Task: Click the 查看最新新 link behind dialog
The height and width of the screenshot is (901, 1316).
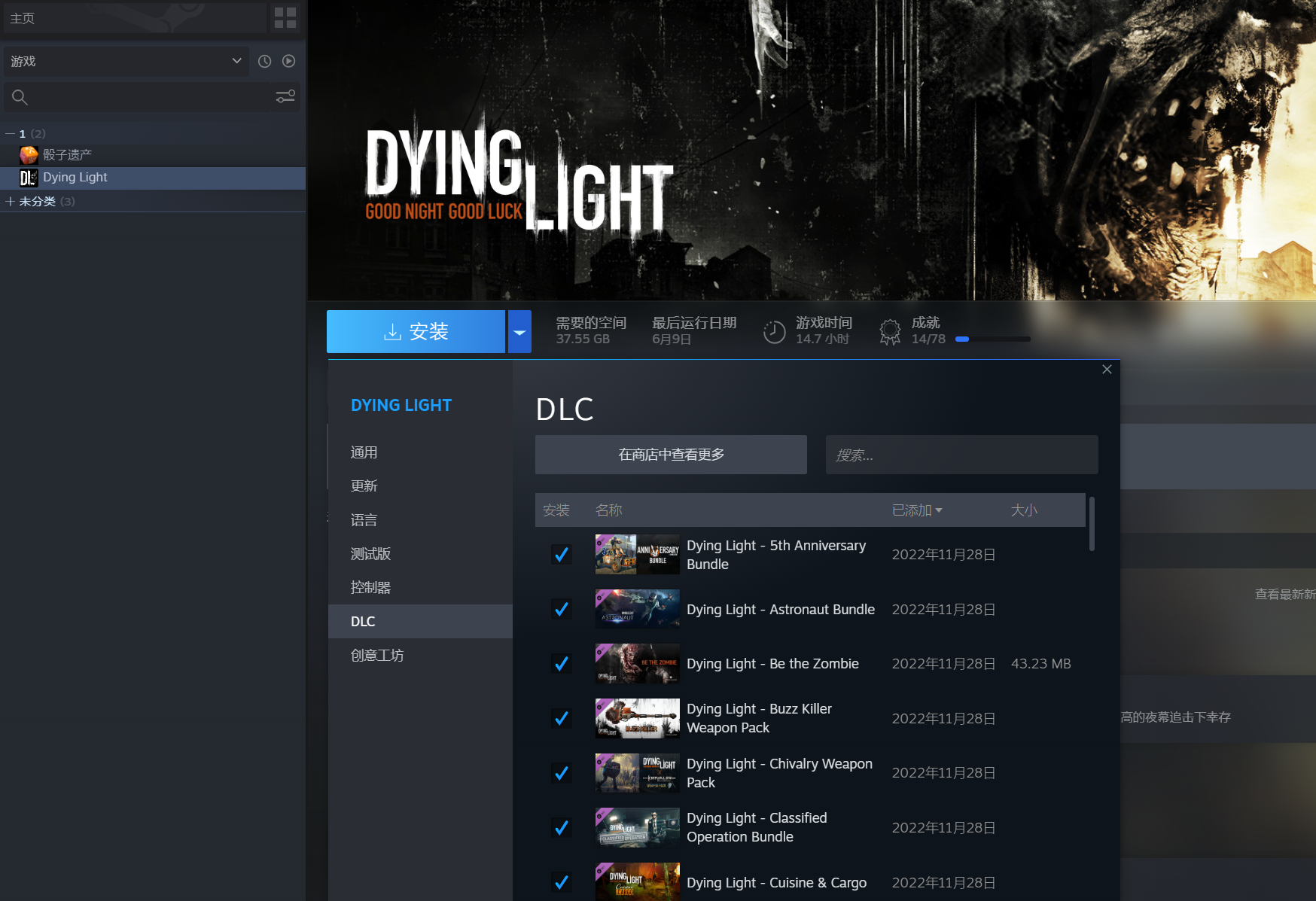Action: (x=1285, y=595)
